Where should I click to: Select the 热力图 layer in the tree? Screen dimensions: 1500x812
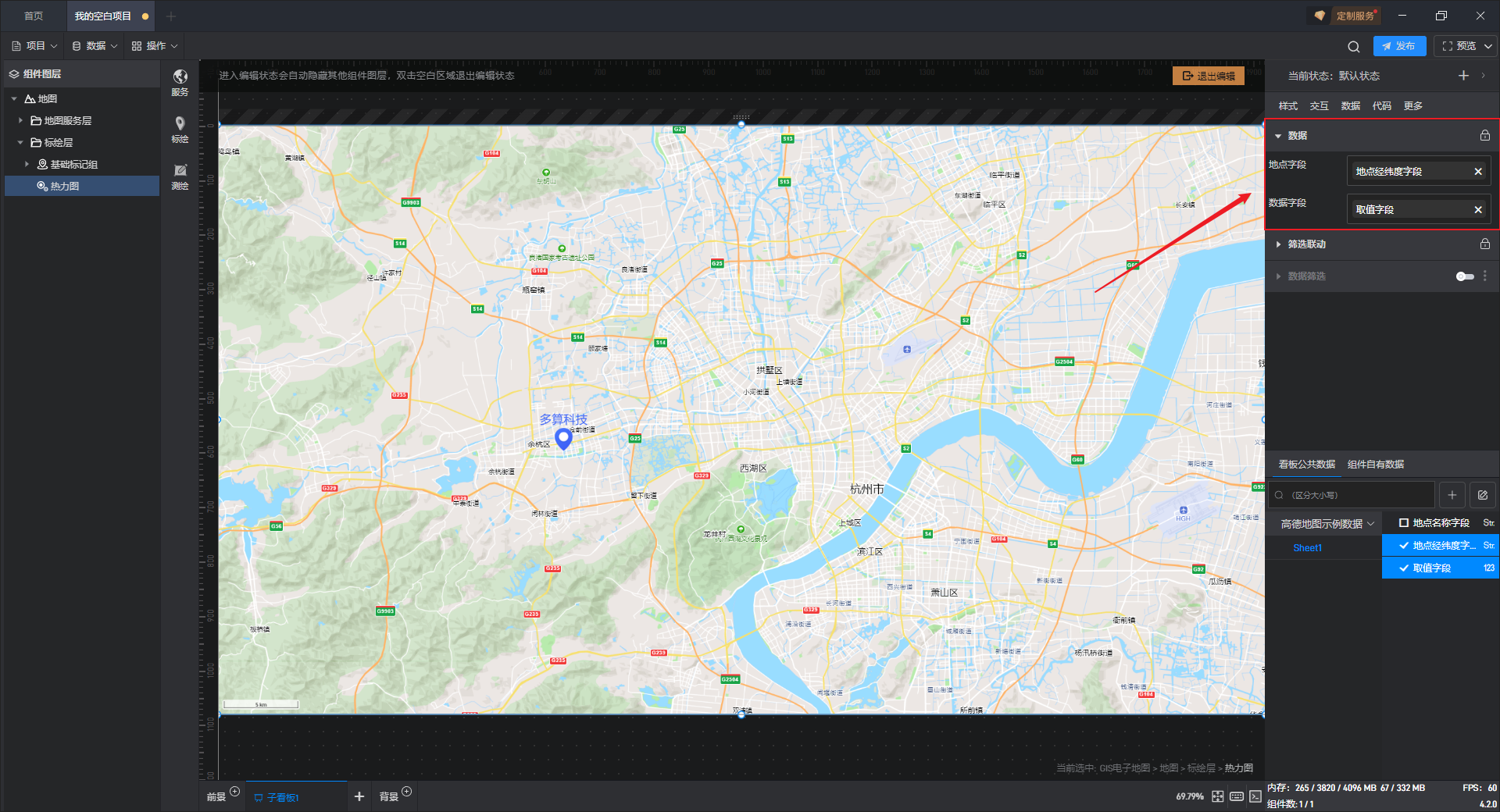coord(82,186)
